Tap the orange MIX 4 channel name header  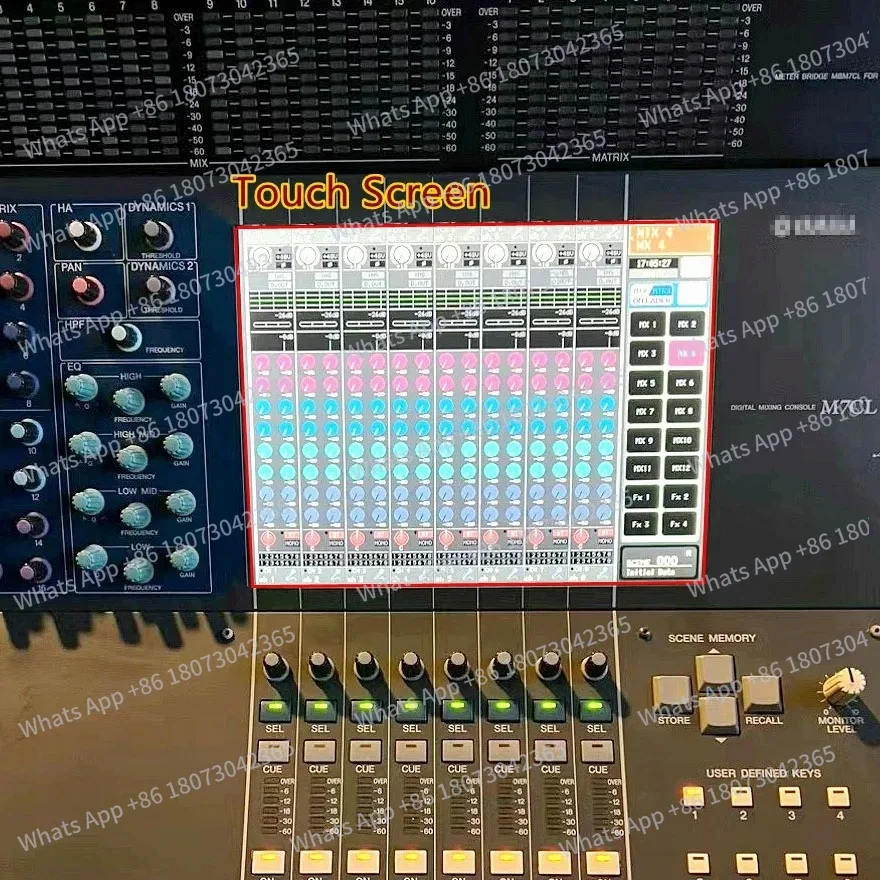[671, 239]
